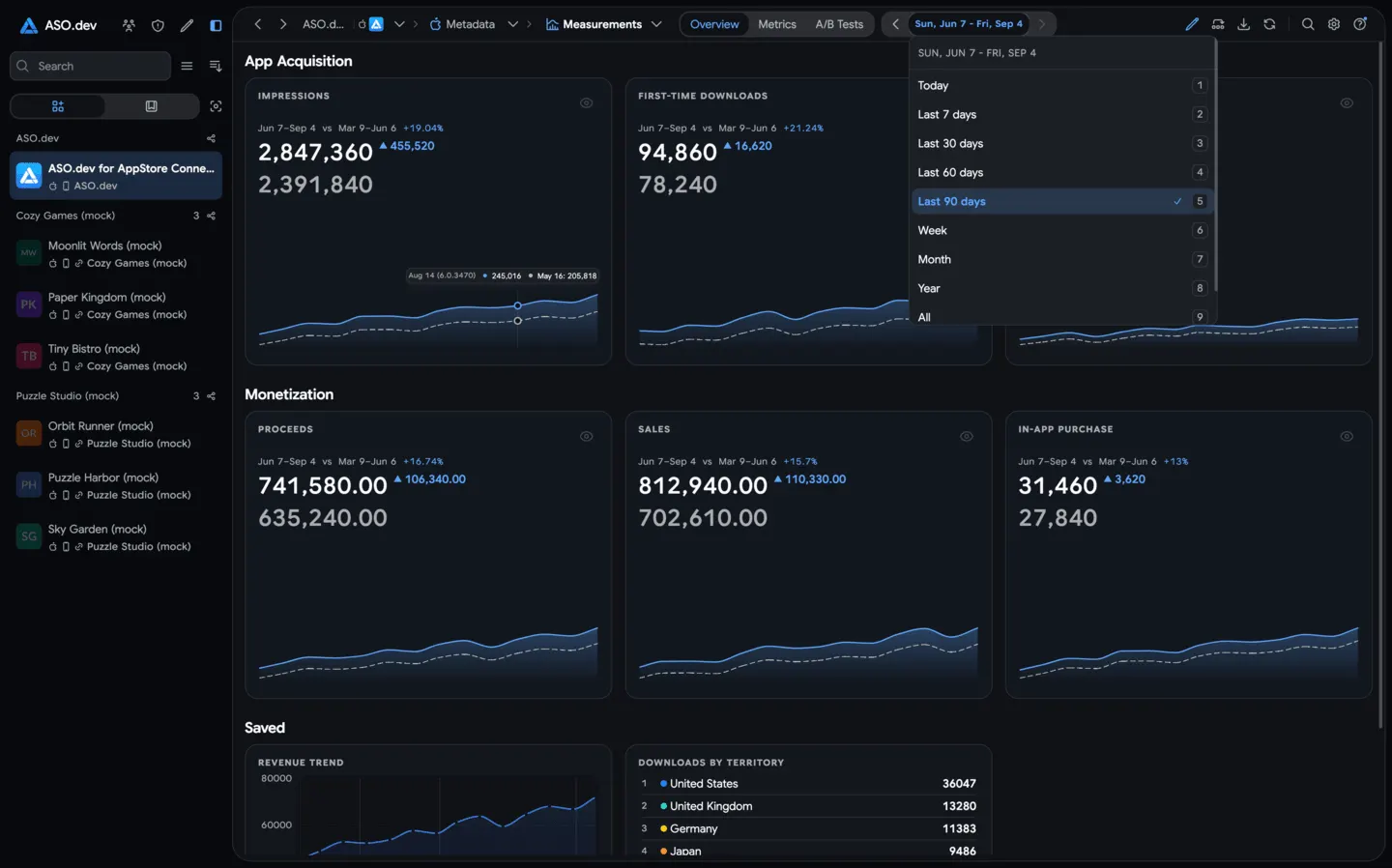
Task: Go to the previous date range
Action: coord(895,24)
